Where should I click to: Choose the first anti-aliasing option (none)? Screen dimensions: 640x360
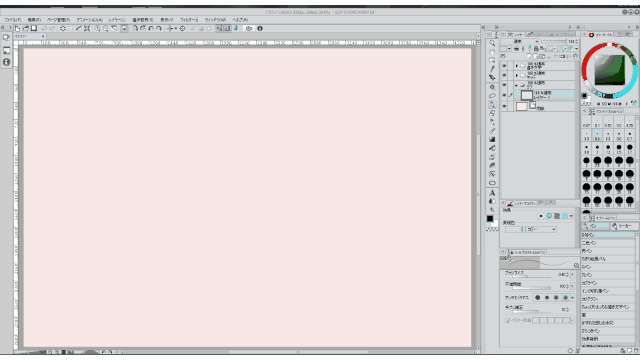click(x=538, y=298)
